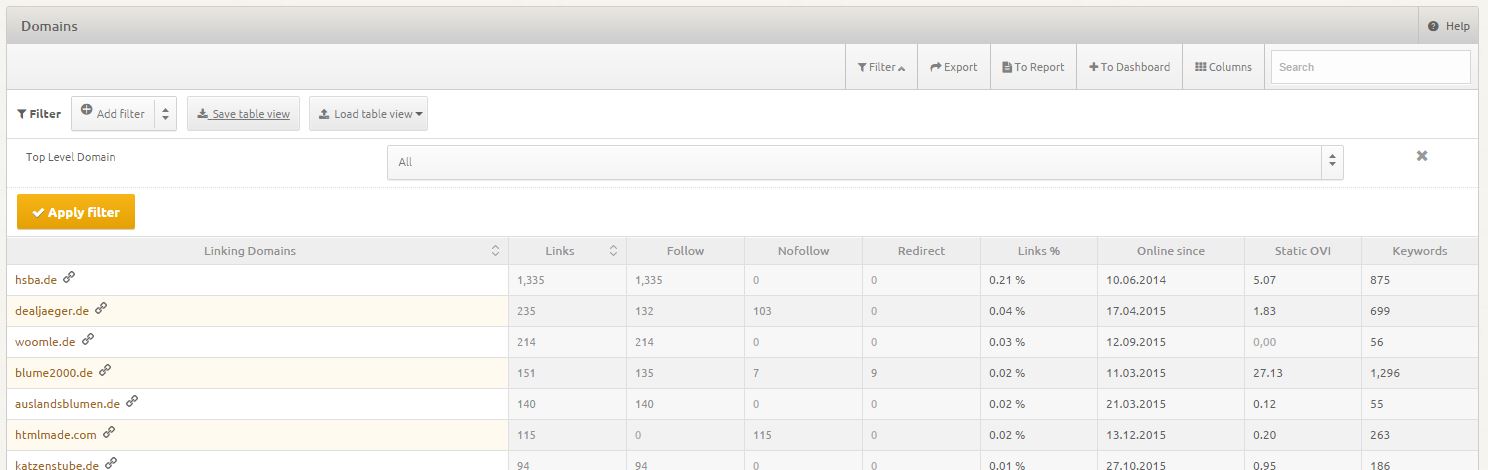1488x470 pixels.
Task: Open dealjaeger.de domain link
Action: [x=52, y=311]
